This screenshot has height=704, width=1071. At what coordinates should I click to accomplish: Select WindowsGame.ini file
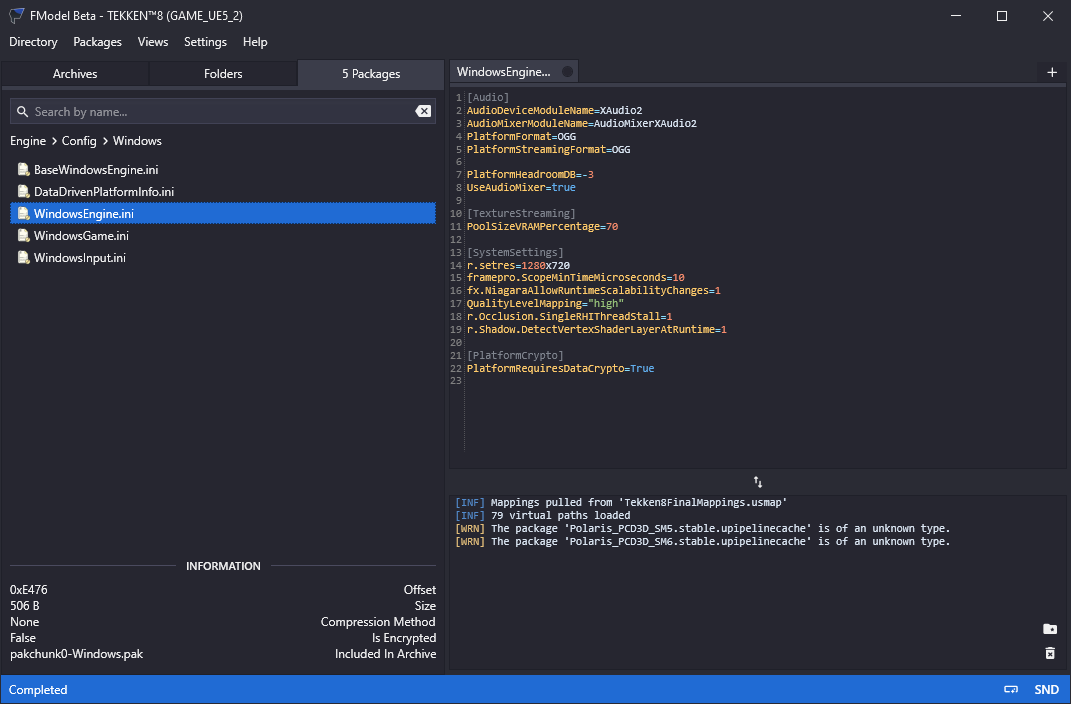(x=223, y=236)
